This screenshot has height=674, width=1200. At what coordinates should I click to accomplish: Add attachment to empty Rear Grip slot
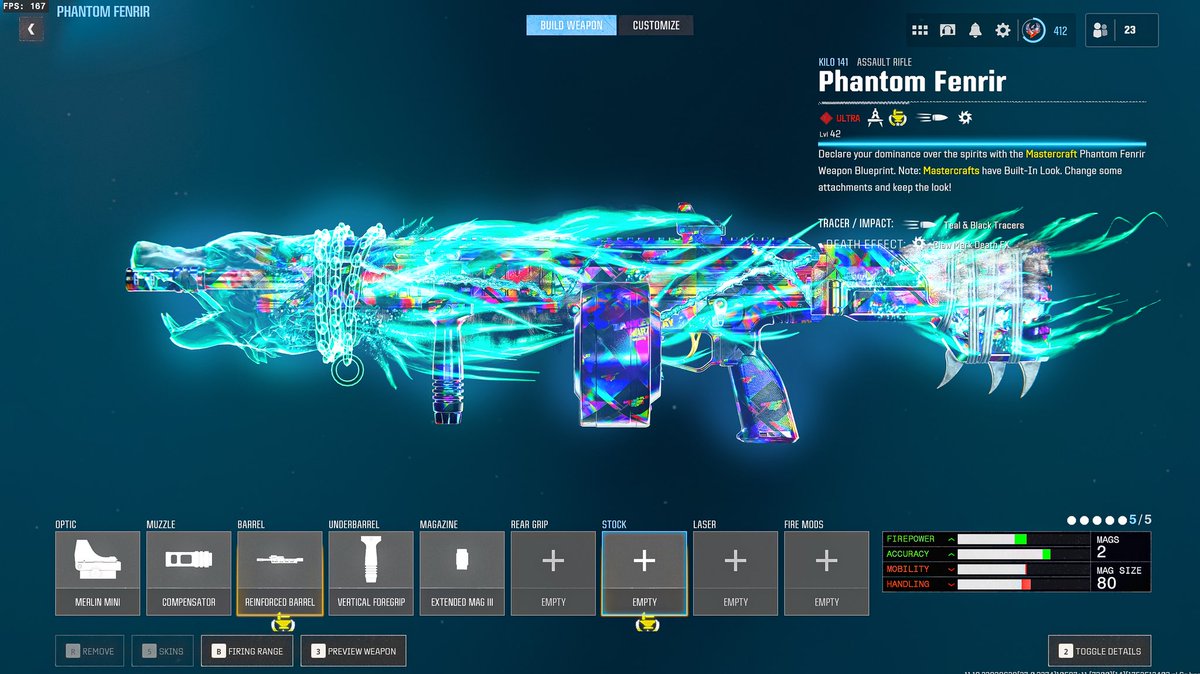pos(553,573)
